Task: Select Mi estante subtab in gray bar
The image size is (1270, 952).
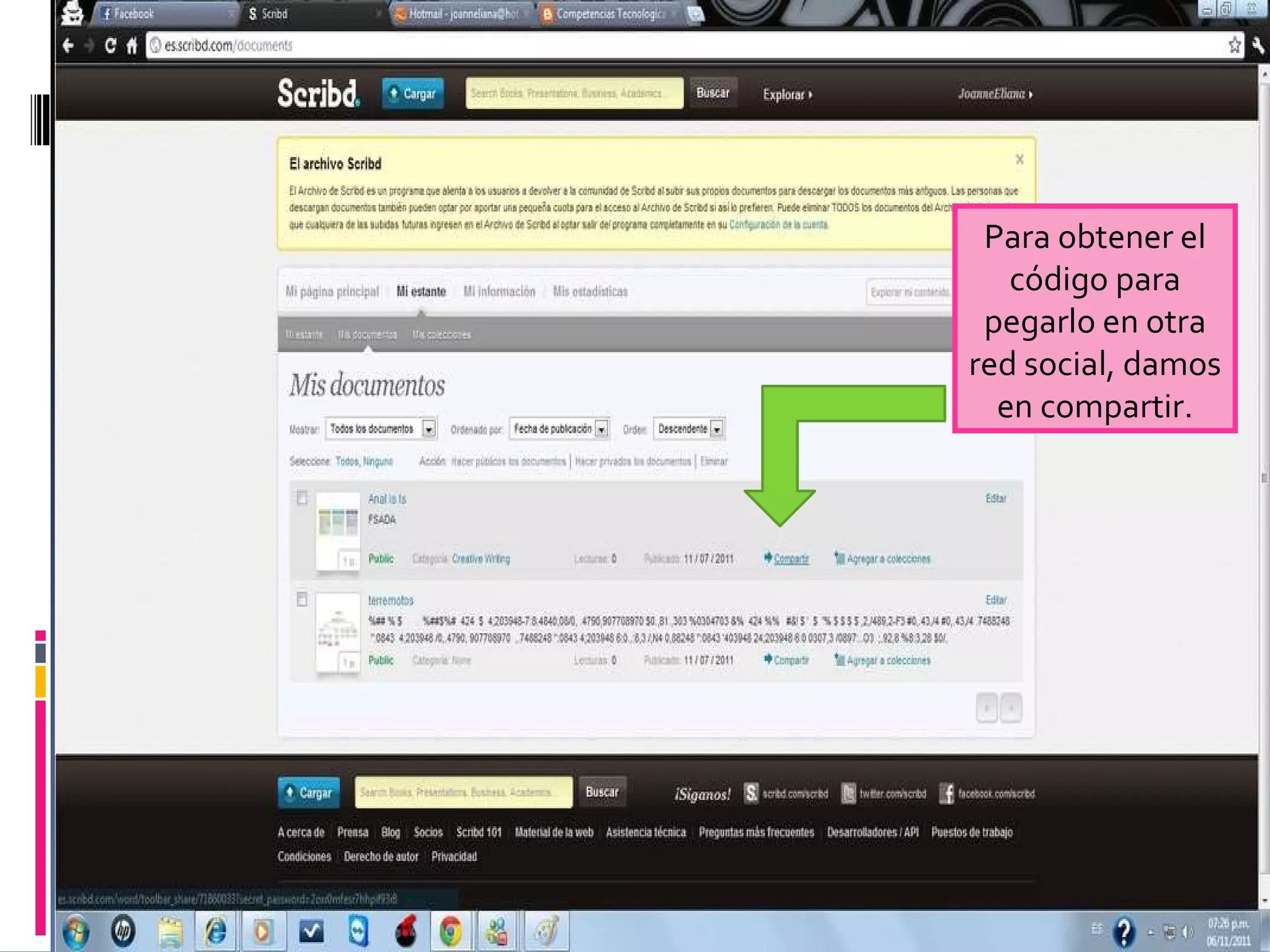Action: (x=304, y=335)
